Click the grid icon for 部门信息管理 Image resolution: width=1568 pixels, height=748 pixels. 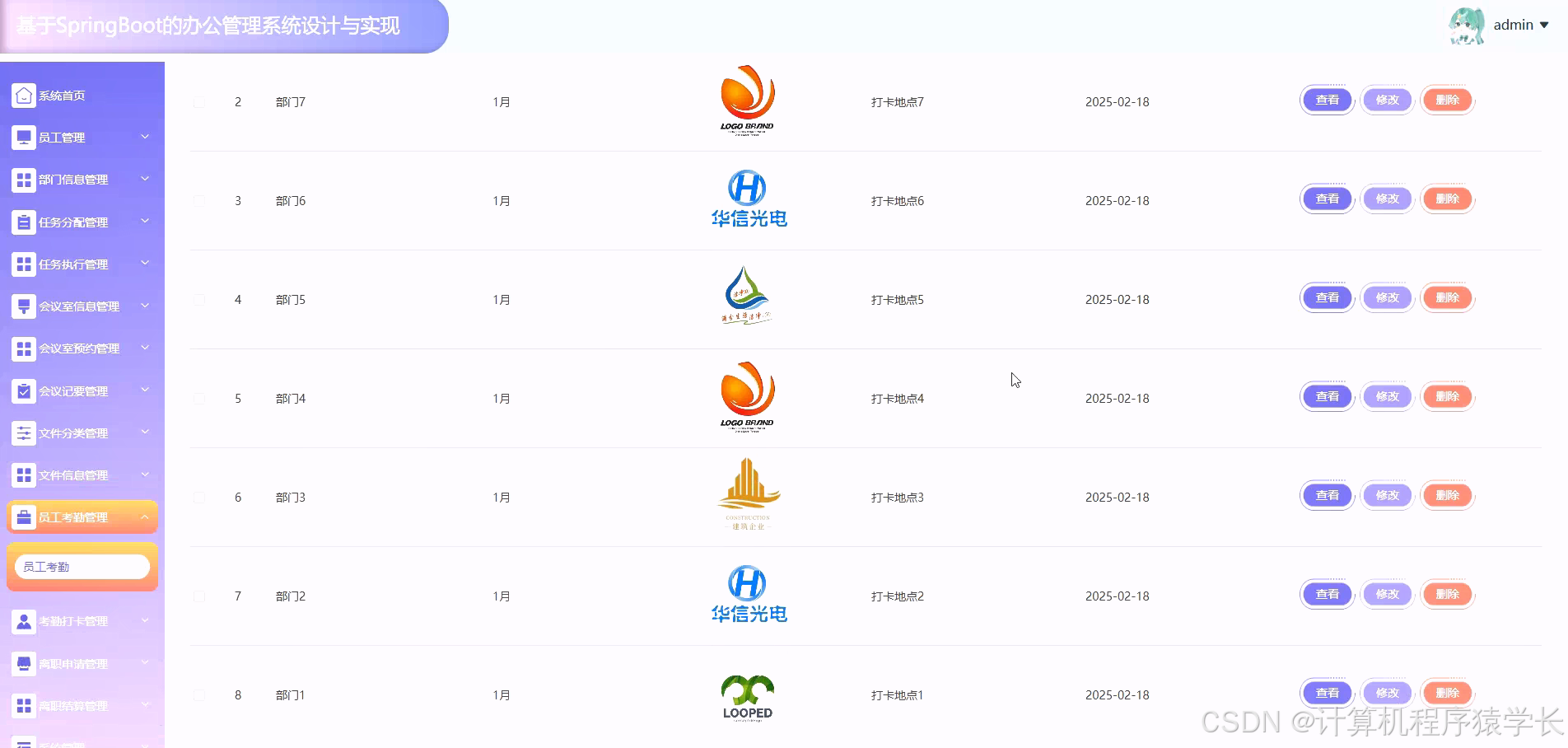click(24, 180)
